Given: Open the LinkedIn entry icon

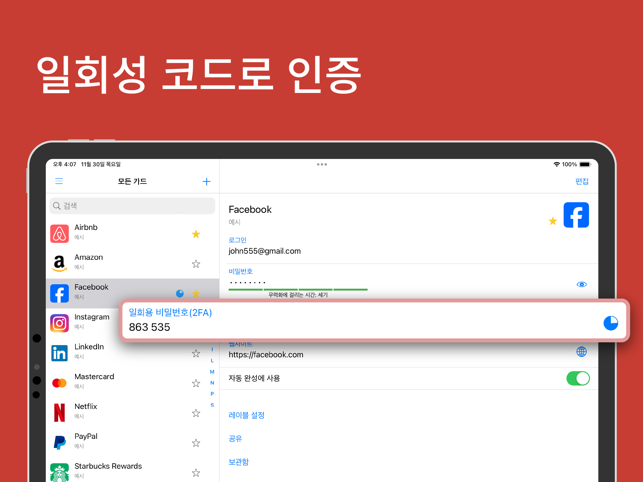Looking at the screenshot, I should tap(60, 353).
